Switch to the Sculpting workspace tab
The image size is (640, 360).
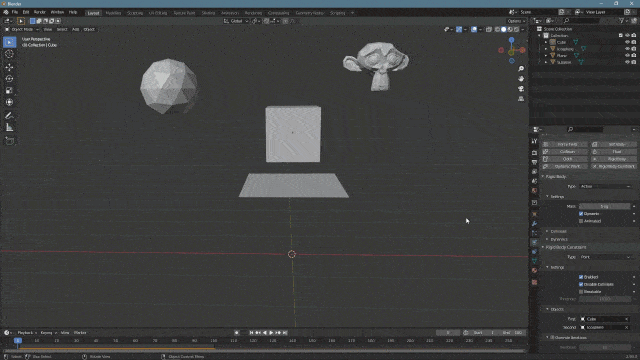pos(135,13)
